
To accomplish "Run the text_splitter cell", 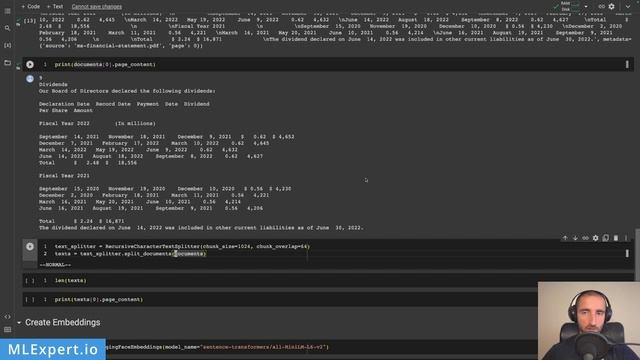I will point(30,246).
